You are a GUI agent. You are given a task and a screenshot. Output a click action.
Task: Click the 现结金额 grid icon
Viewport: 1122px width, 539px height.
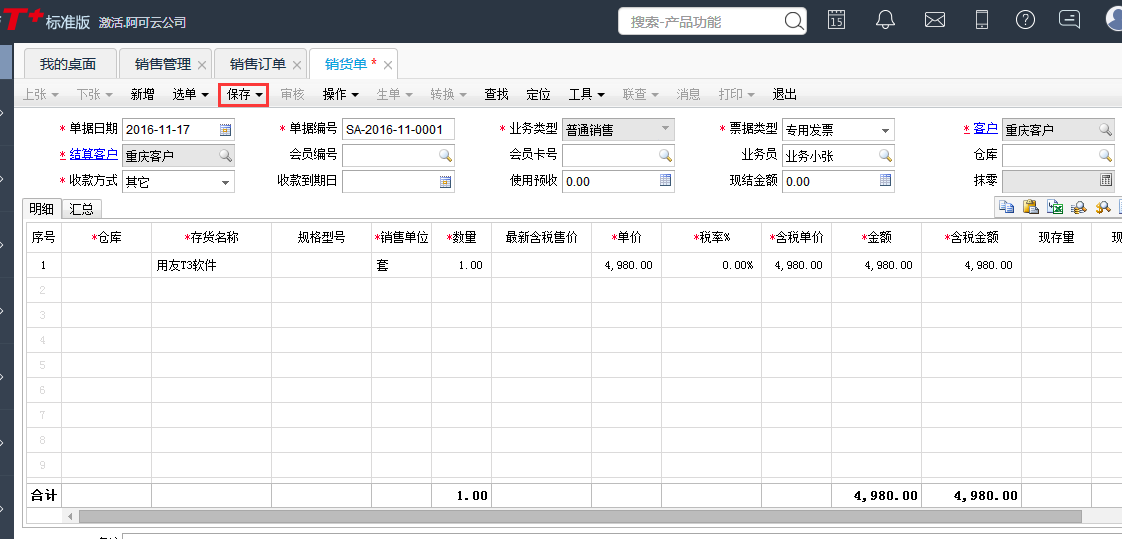885,180
